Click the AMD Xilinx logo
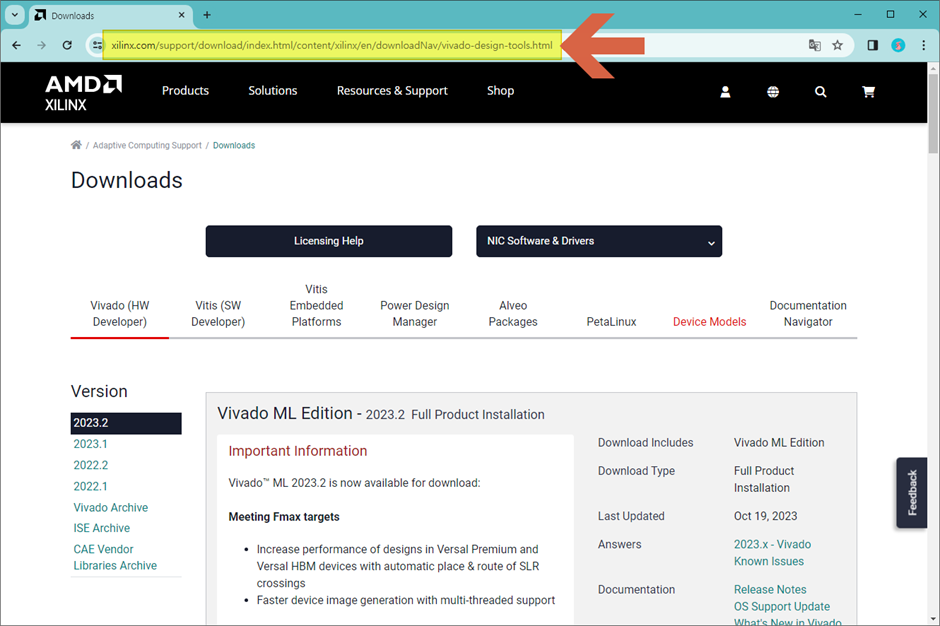Viewport: 940px width, 626px height. [83, 93]
